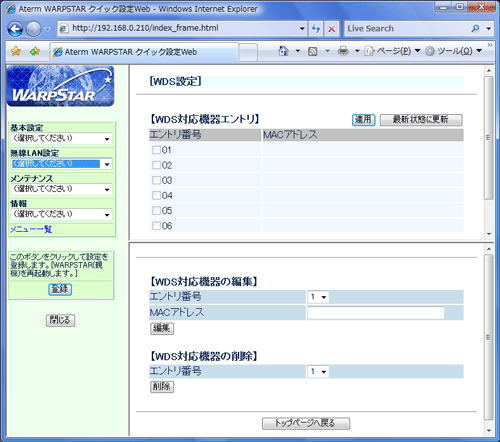The image size is (500, 442).
Task: Check the entry 06 checkbox
Action: tap(156, 226)
